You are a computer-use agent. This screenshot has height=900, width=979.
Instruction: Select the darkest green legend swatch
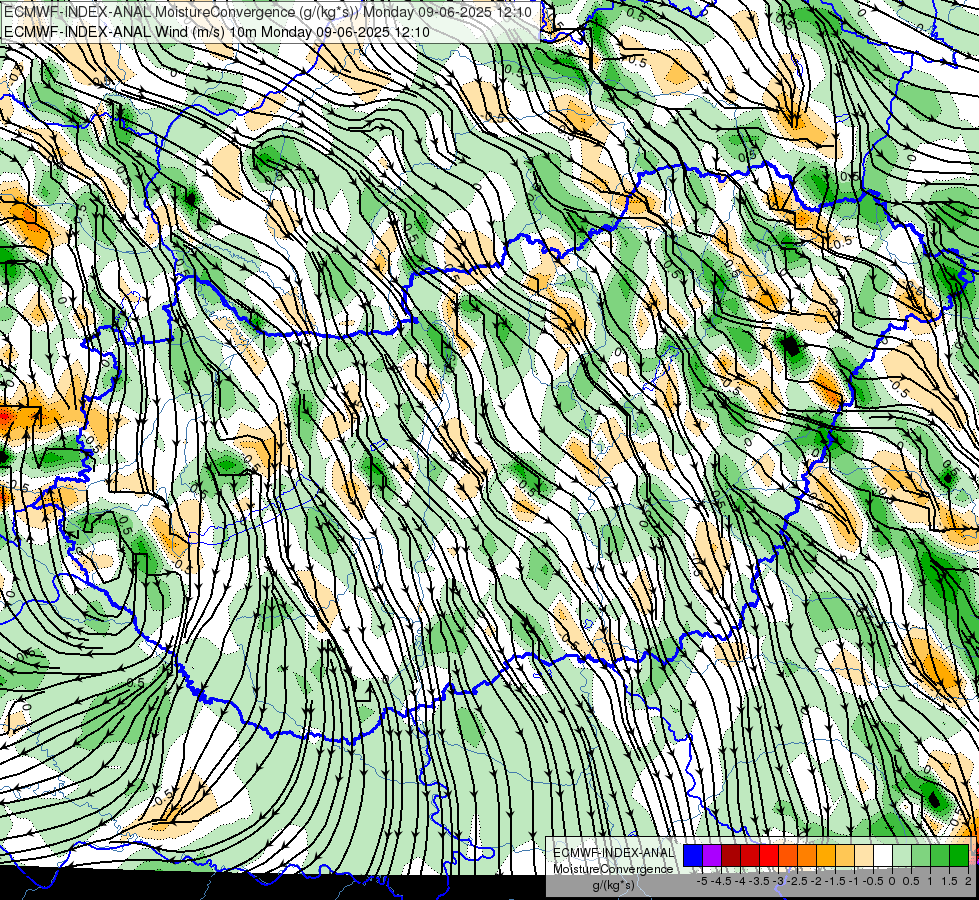(x=960, y=855)
